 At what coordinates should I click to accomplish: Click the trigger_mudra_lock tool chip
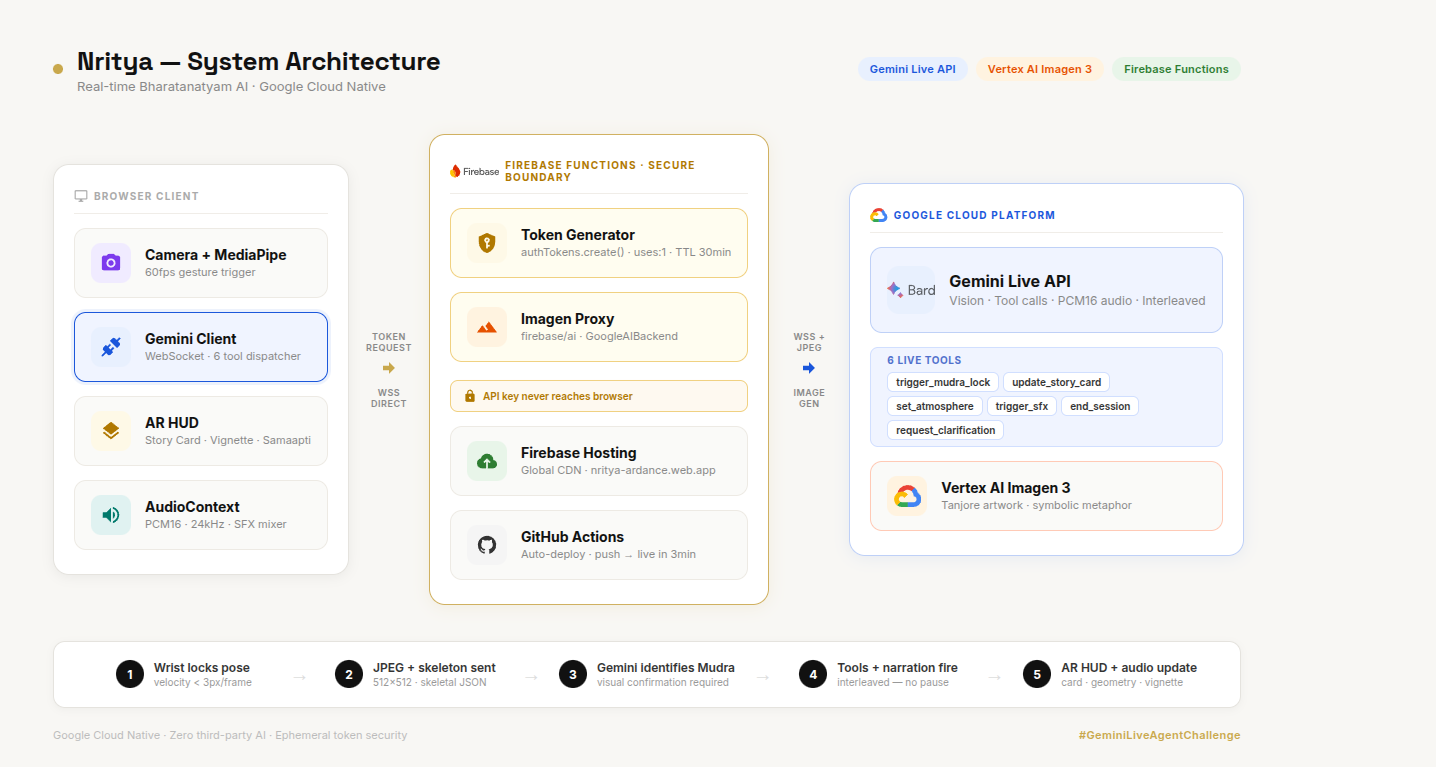click(x=943, y=382)
